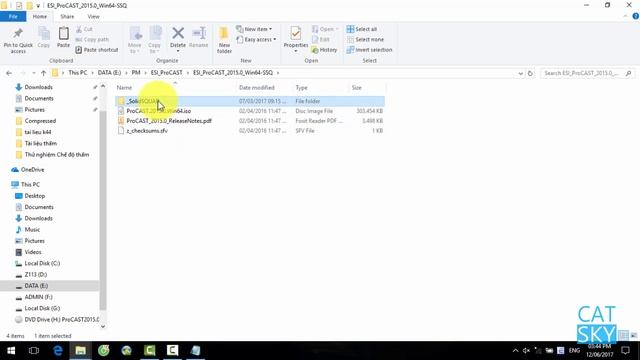The height and width of the screenshot is (360, 640).
Task: Go back to previous folder
Action: 9,73
